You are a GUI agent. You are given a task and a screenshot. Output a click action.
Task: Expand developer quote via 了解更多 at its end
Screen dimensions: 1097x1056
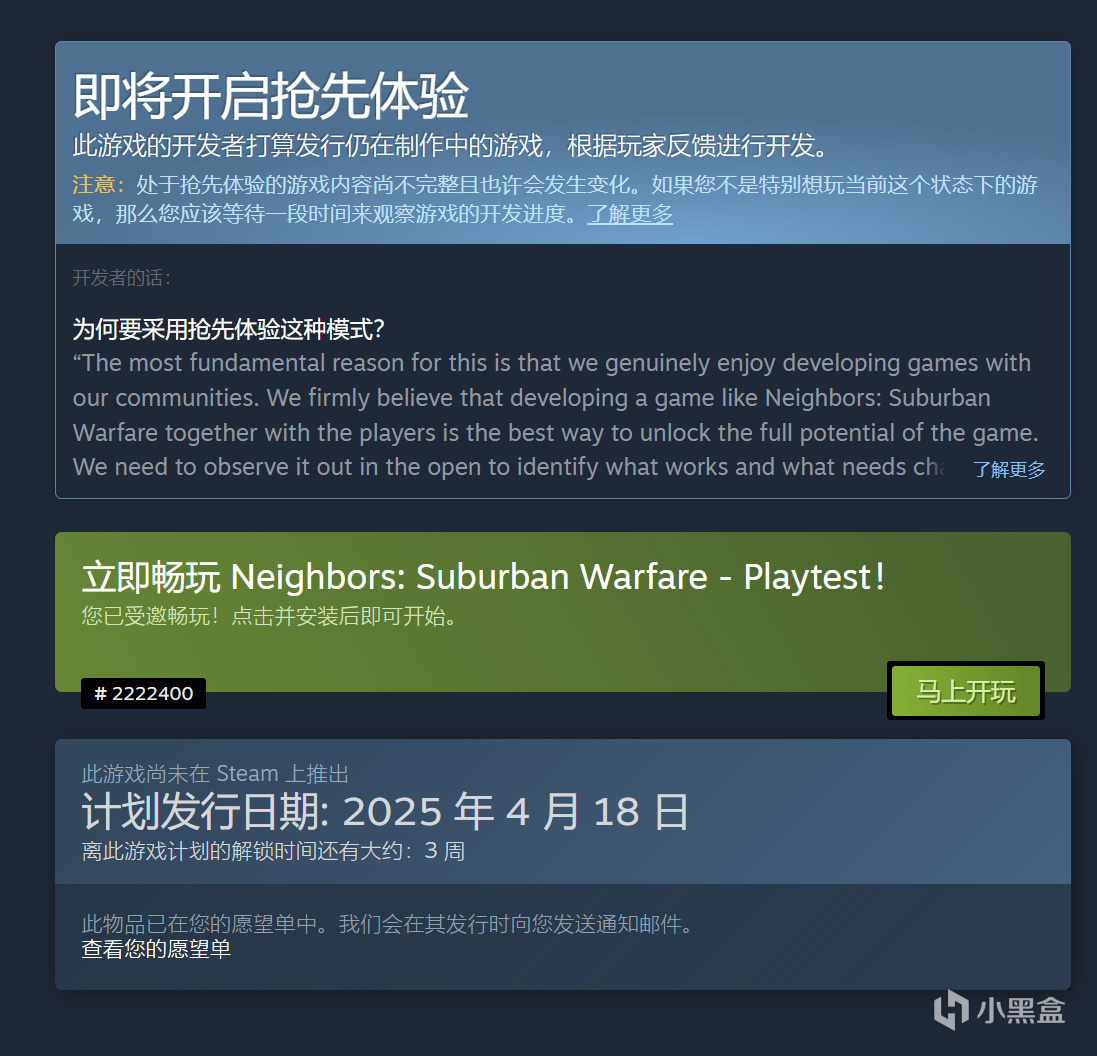(1009, 469)
